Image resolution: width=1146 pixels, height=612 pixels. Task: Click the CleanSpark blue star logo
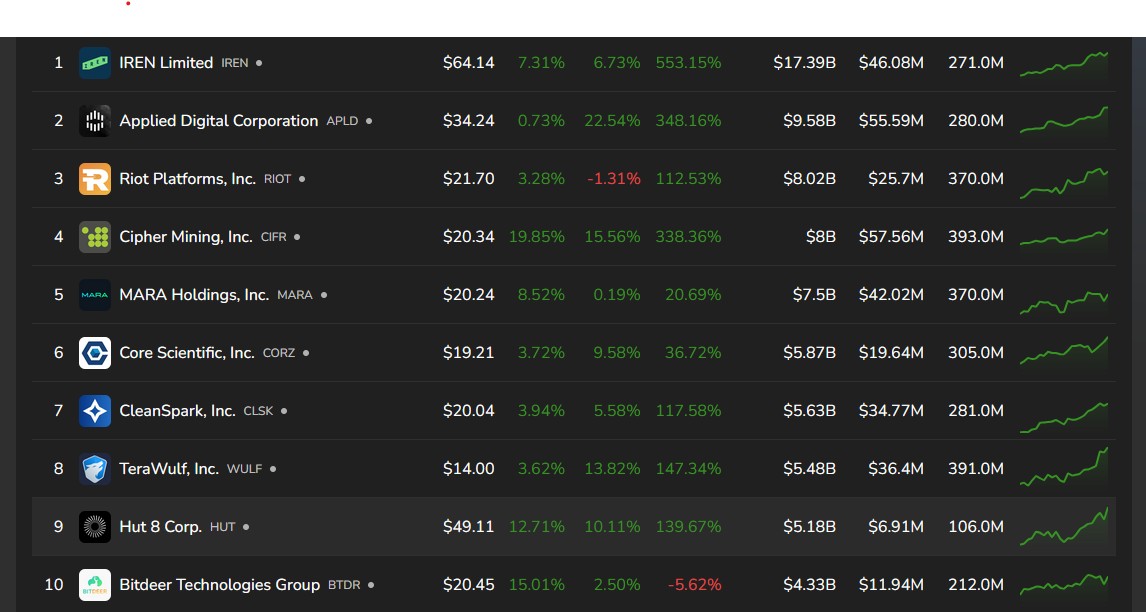pyautogui.click(x=95, y=411)
